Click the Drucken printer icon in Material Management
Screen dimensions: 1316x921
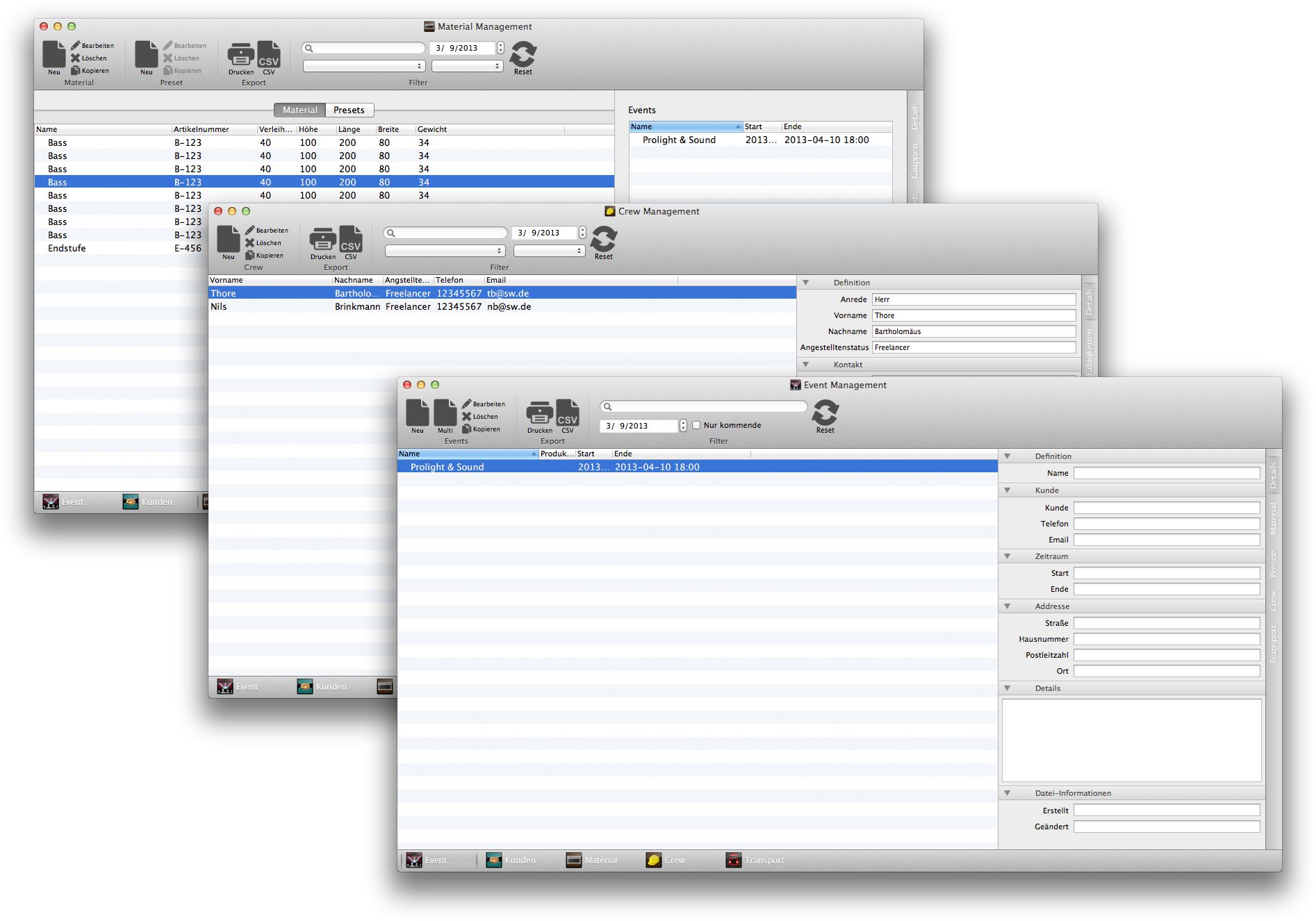[241, 55]
